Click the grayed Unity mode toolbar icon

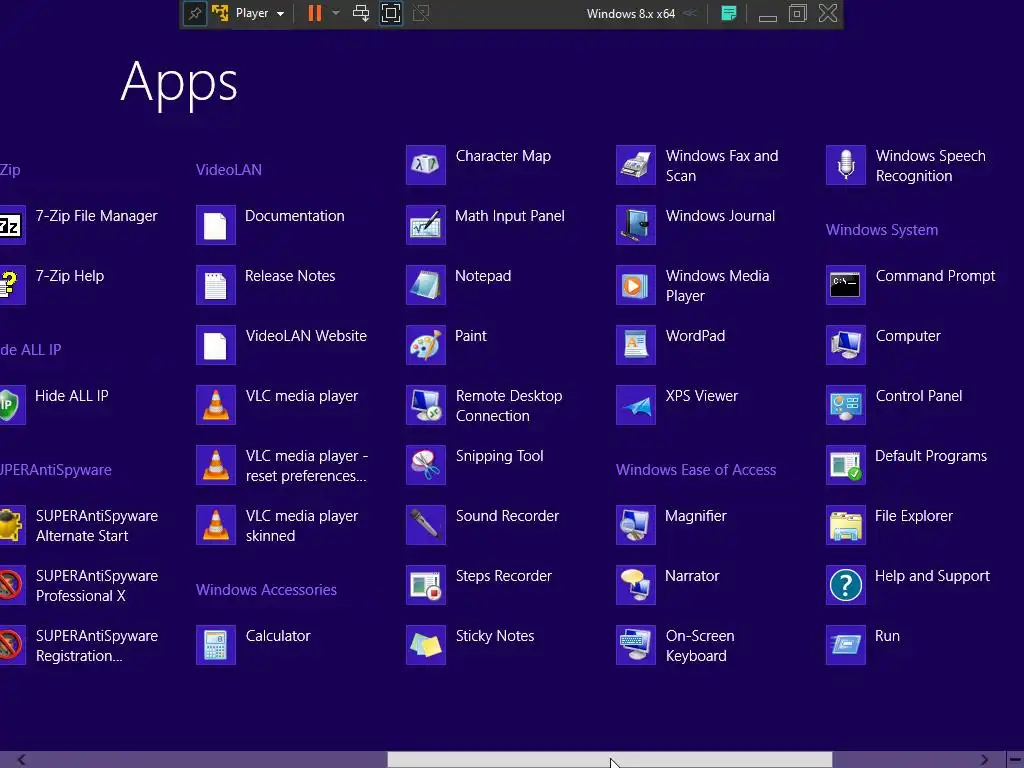tap(421, 14)
